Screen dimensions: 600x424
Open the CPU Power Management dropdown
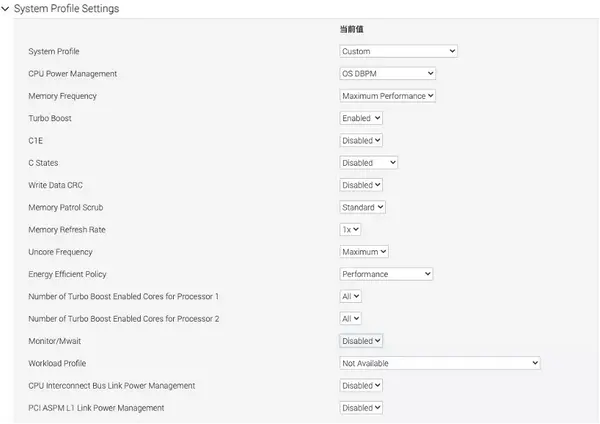387,73
